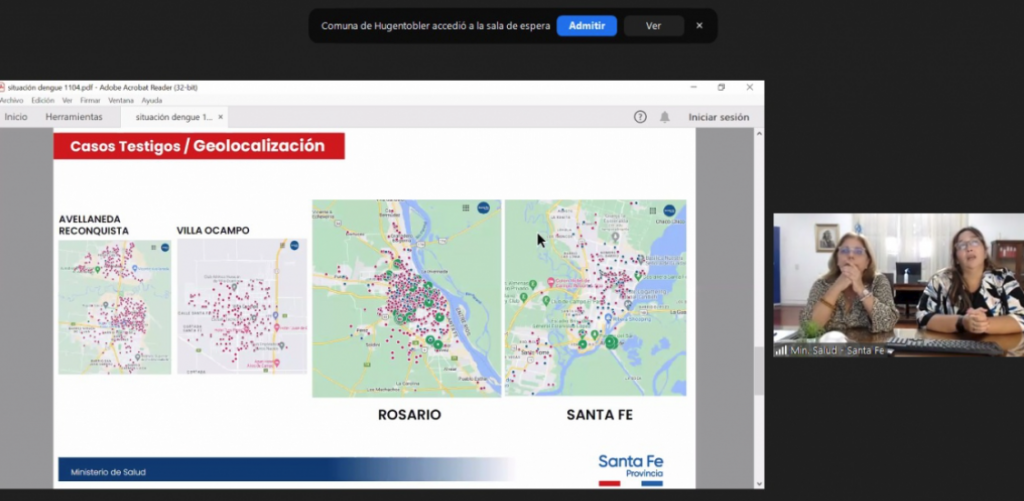
Task: Open the Edición menu
Action: (x=42, y=100)
